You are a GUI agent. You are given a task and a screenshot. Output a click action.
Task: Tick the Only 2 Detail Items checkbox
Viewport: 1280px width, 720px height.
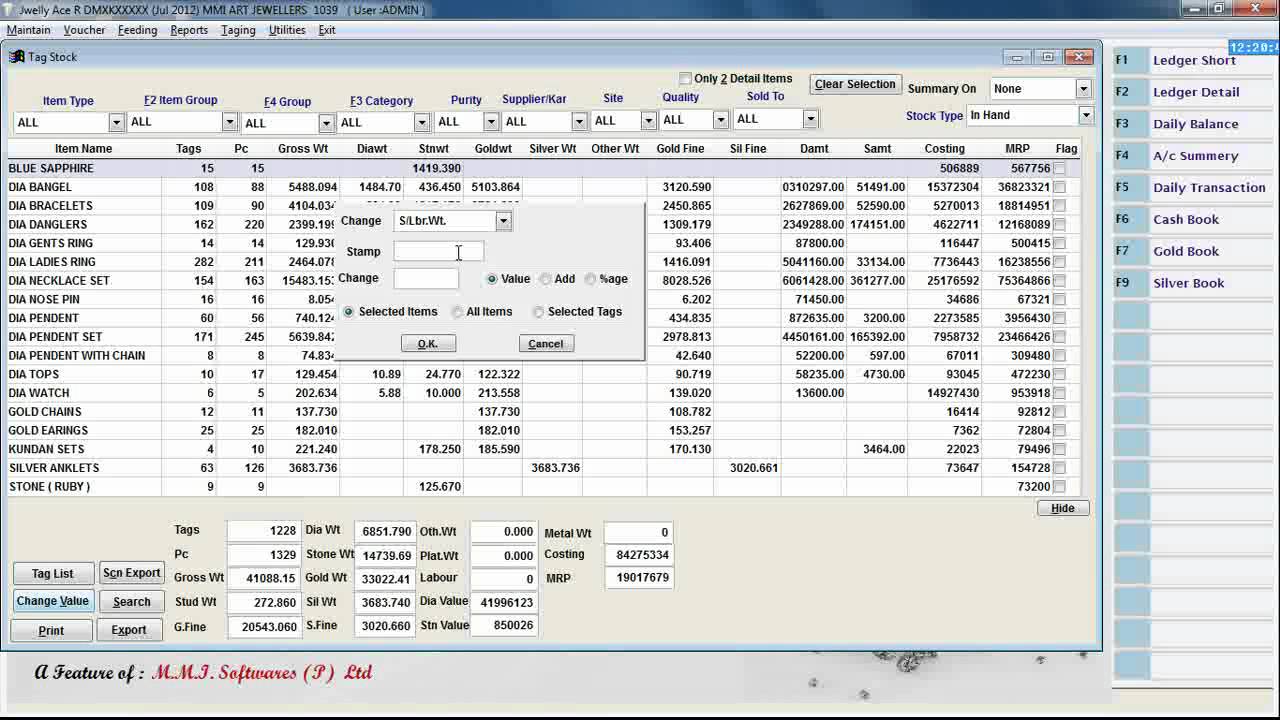[685, 78]
